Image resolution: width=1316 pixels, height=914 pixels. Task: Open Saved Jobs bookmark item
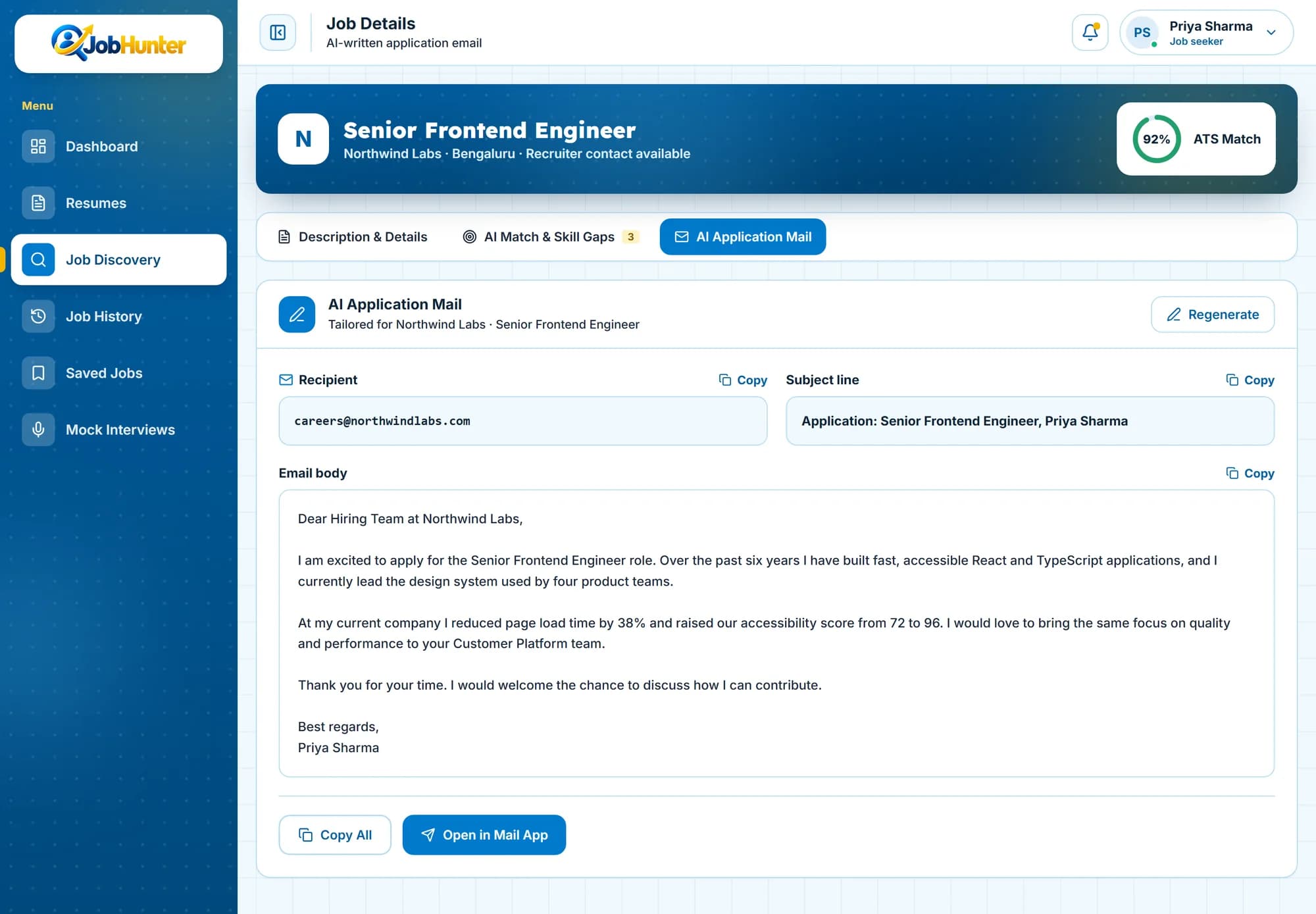tap(118, 372)
